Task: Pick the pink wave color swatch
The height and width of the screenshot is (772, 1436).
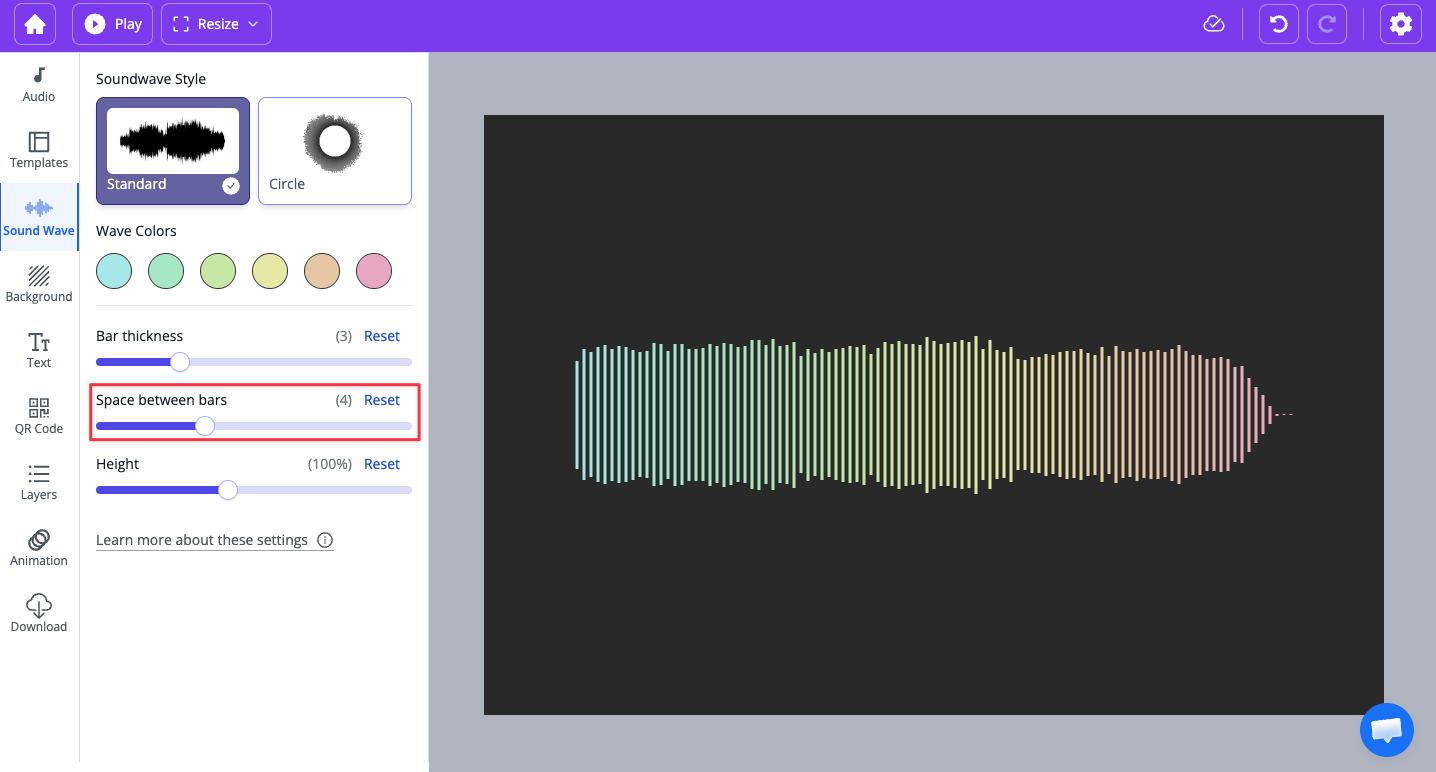Action: [x=373, y=270]
